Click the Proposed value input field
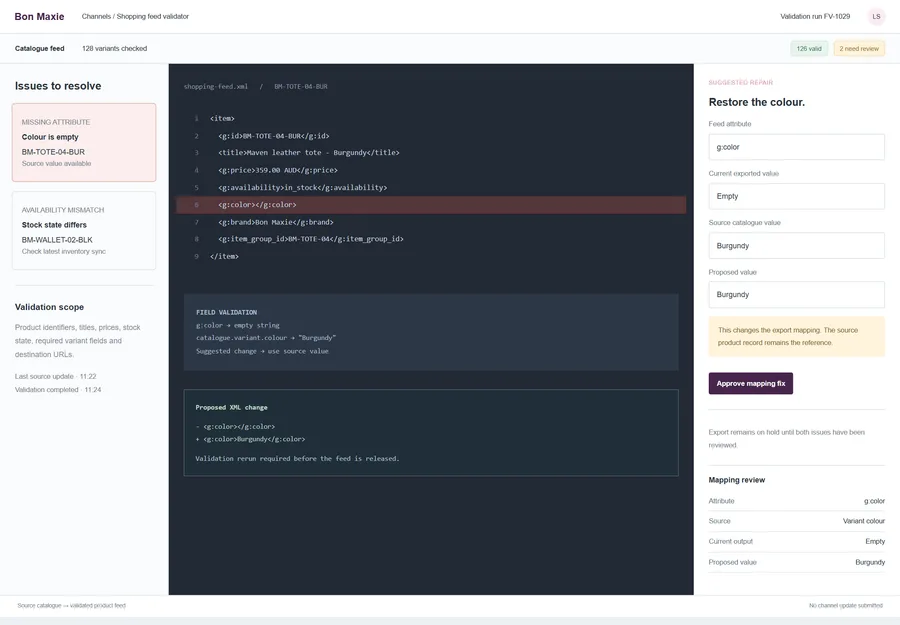Viewport: 900px width, 625px height. click(x=796, y=294)
